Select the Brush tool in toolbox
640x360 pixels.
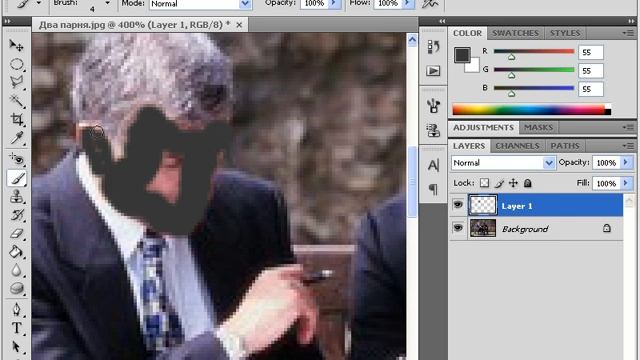click(x=16, y=178)
